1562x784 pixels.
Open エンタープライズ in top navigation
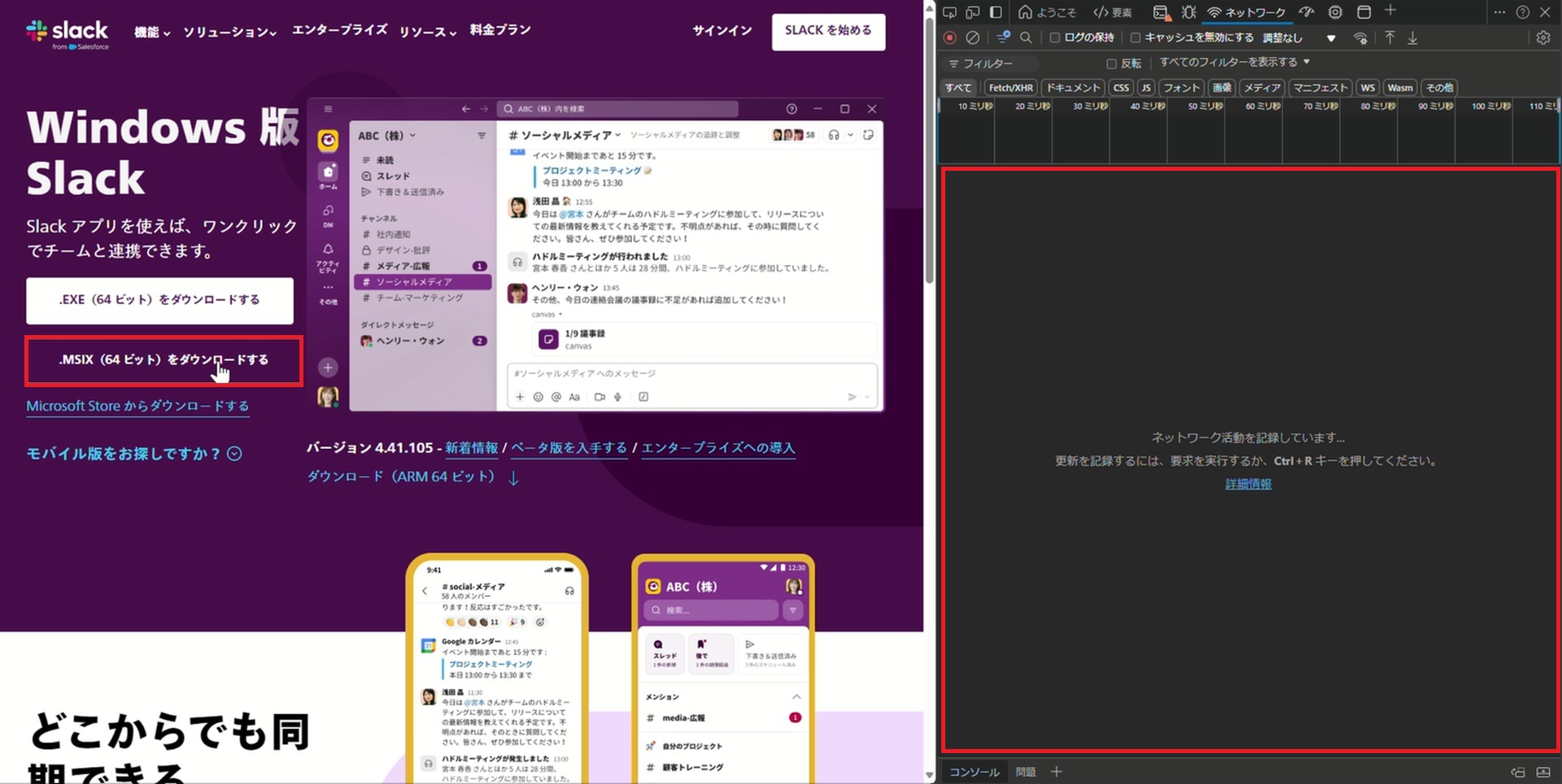pos(340,30)
